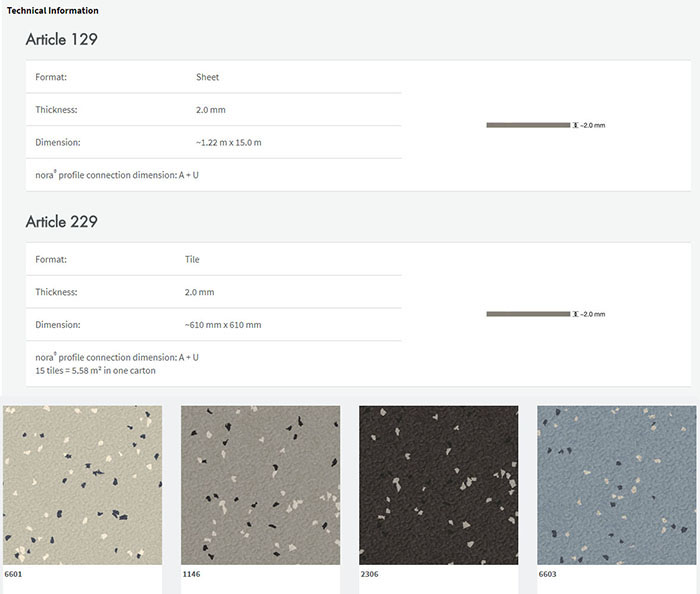700x594 pixels.
Task: Click the 1146 color code label
Action: (x=190, y=575)
